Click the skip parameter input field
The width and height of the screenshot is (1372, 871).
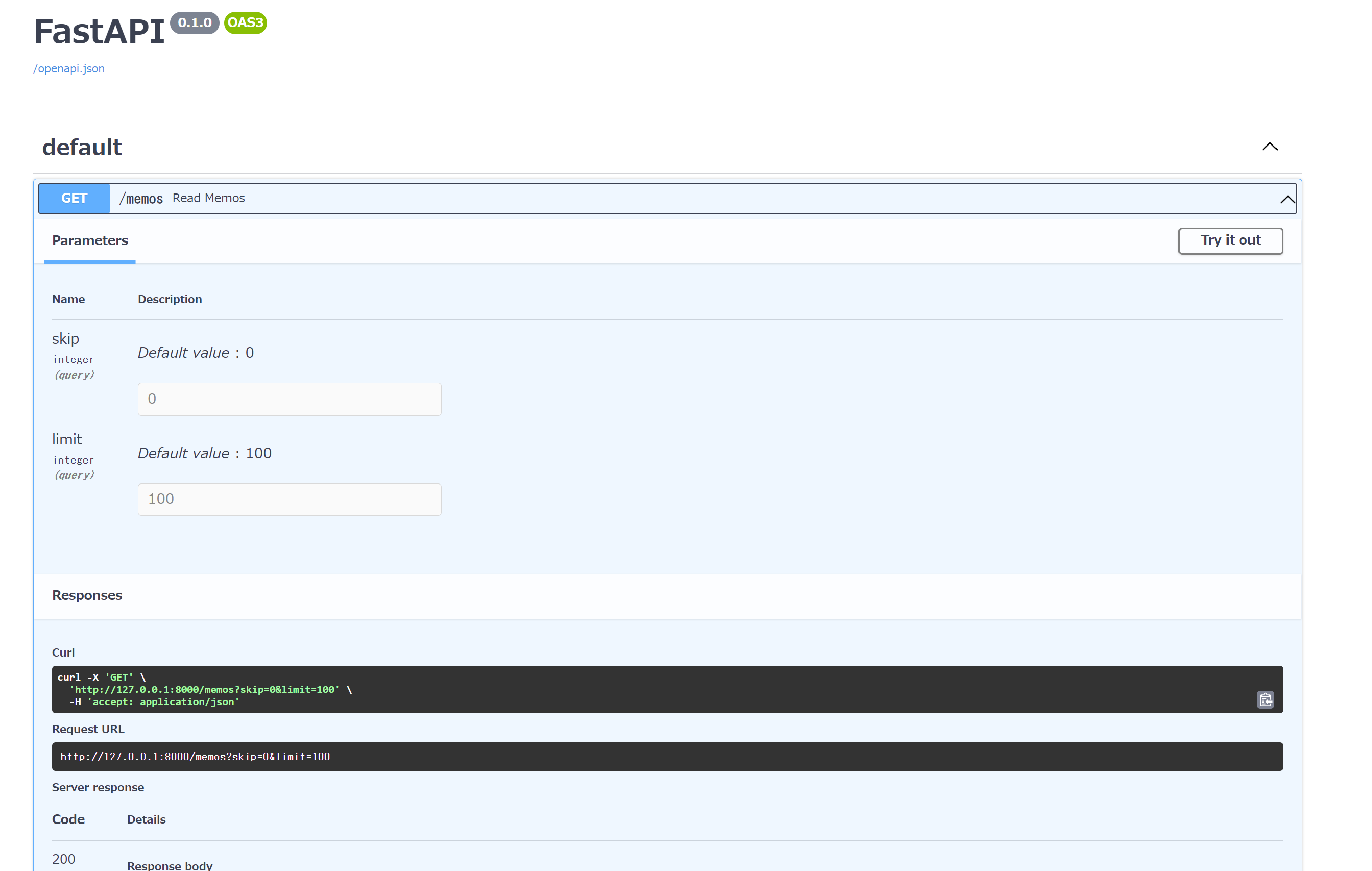(289, 399)
